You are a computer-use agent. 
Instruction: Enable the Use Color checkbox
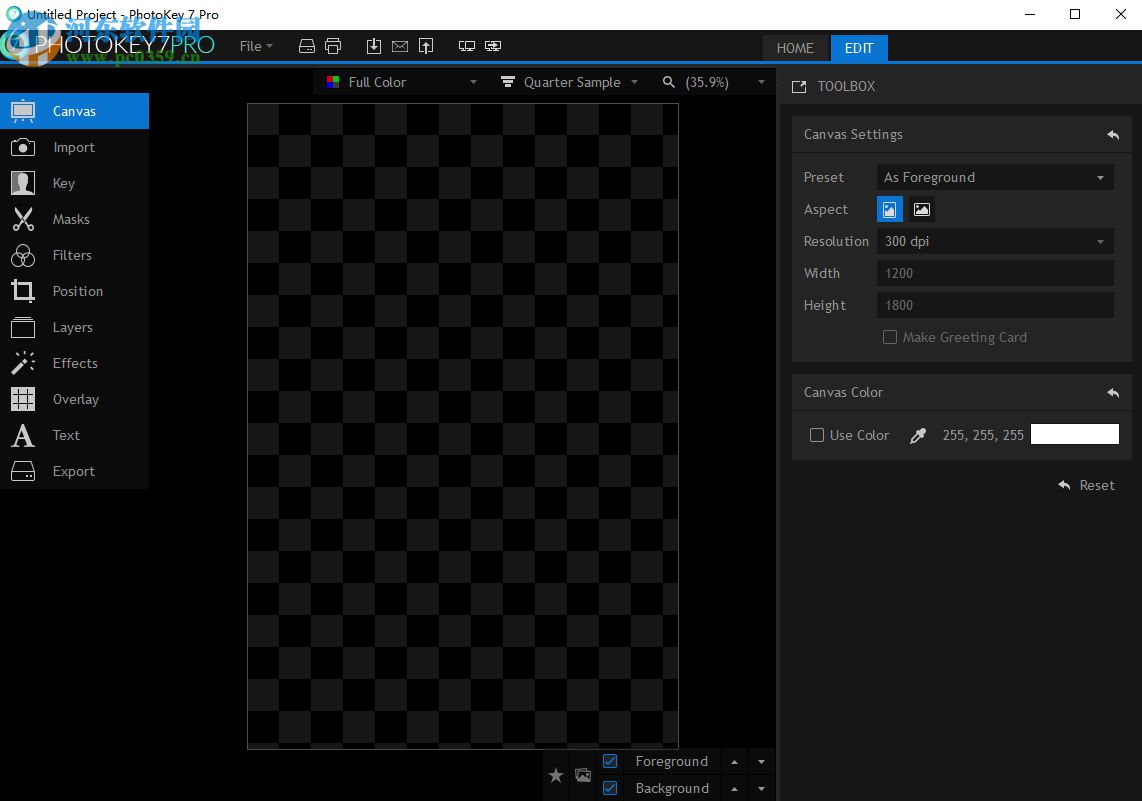816,435
